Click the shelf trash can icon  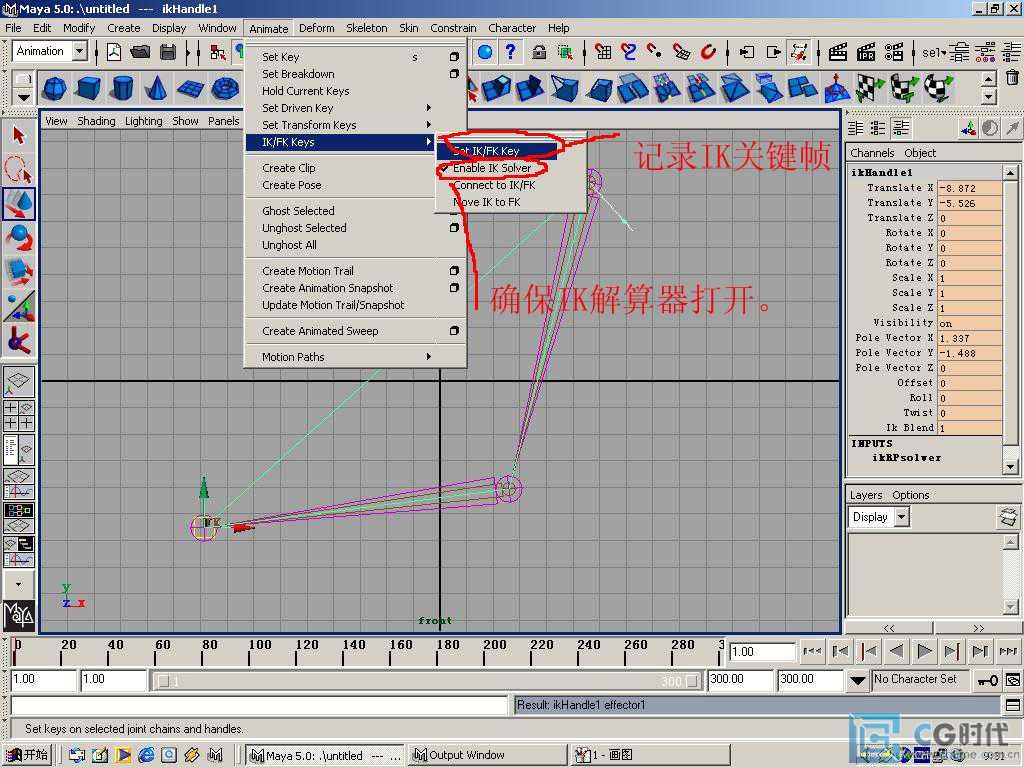tap(1012, 78)
